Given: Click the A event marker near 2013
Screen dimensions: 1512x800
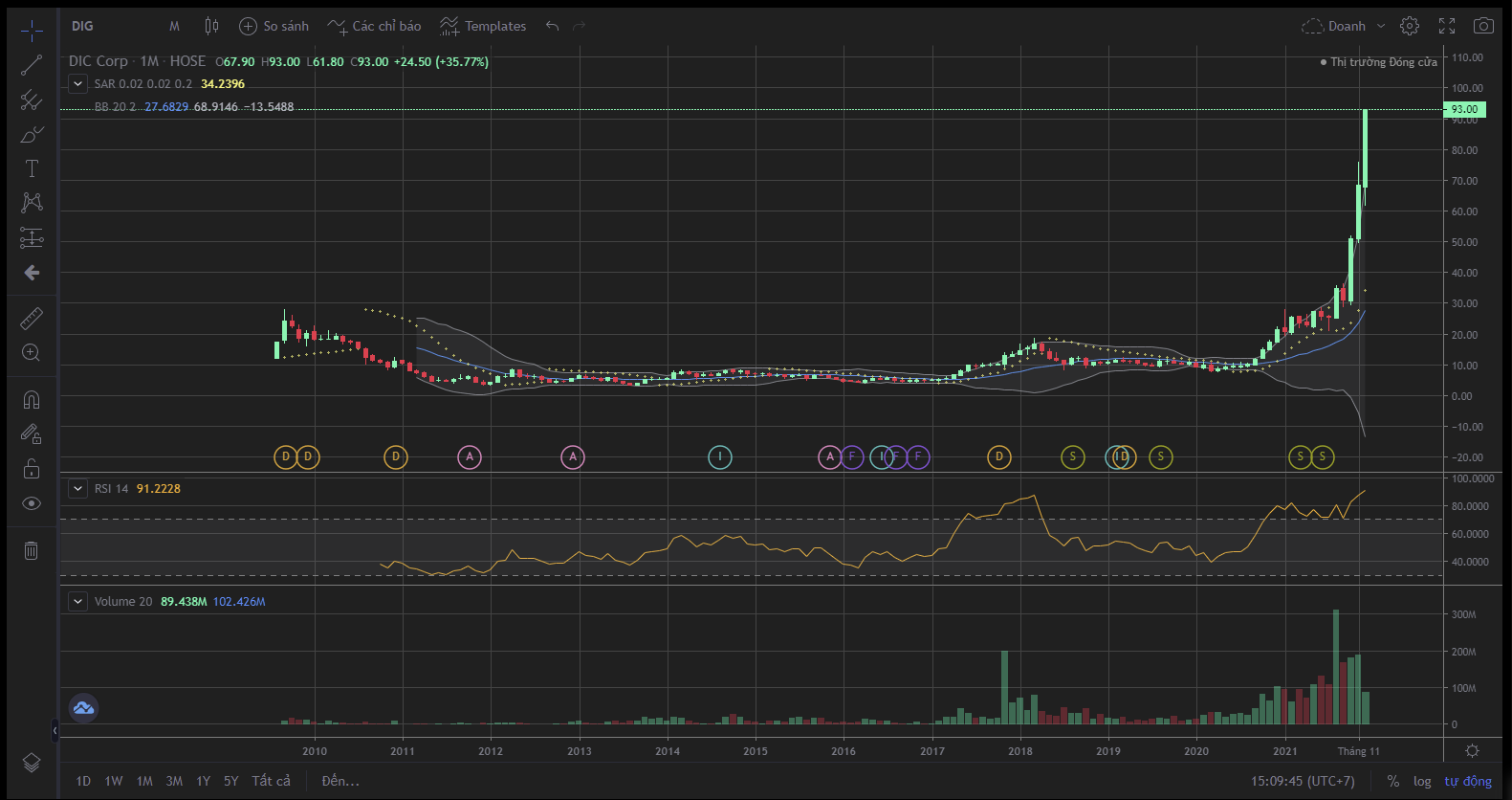Looking at the screenshot, I should [573, 457].
